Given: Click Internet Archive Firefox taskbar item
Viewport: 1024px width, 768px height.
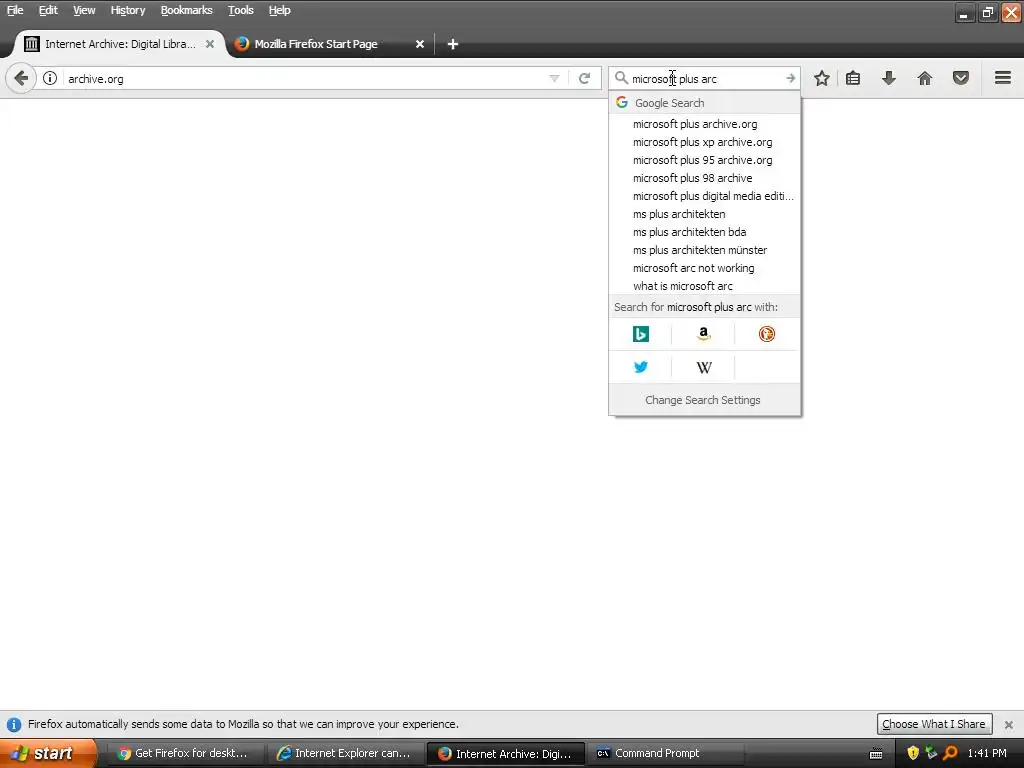Looking at the screenshot, I should pos(505,753).
